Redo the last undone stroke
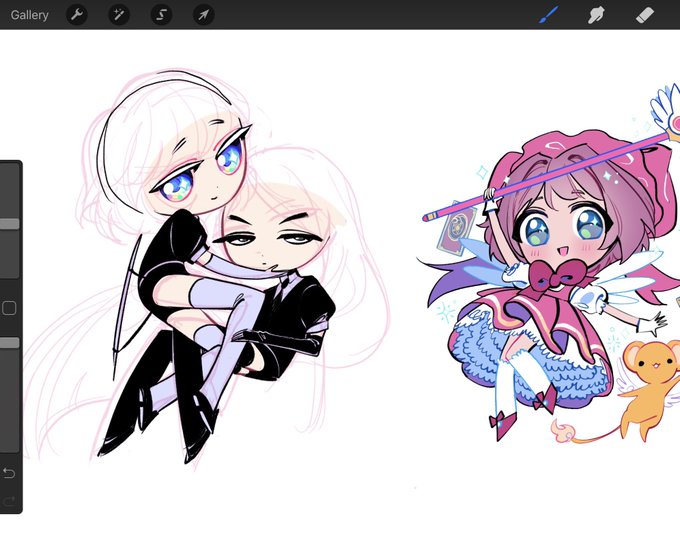Screen dimensions: 680x547 [x=9, y=501]
